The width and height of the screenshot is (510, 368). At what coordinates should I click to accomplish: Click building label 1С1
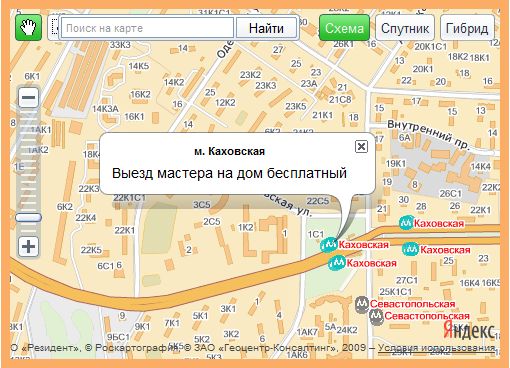click(315, 234)
